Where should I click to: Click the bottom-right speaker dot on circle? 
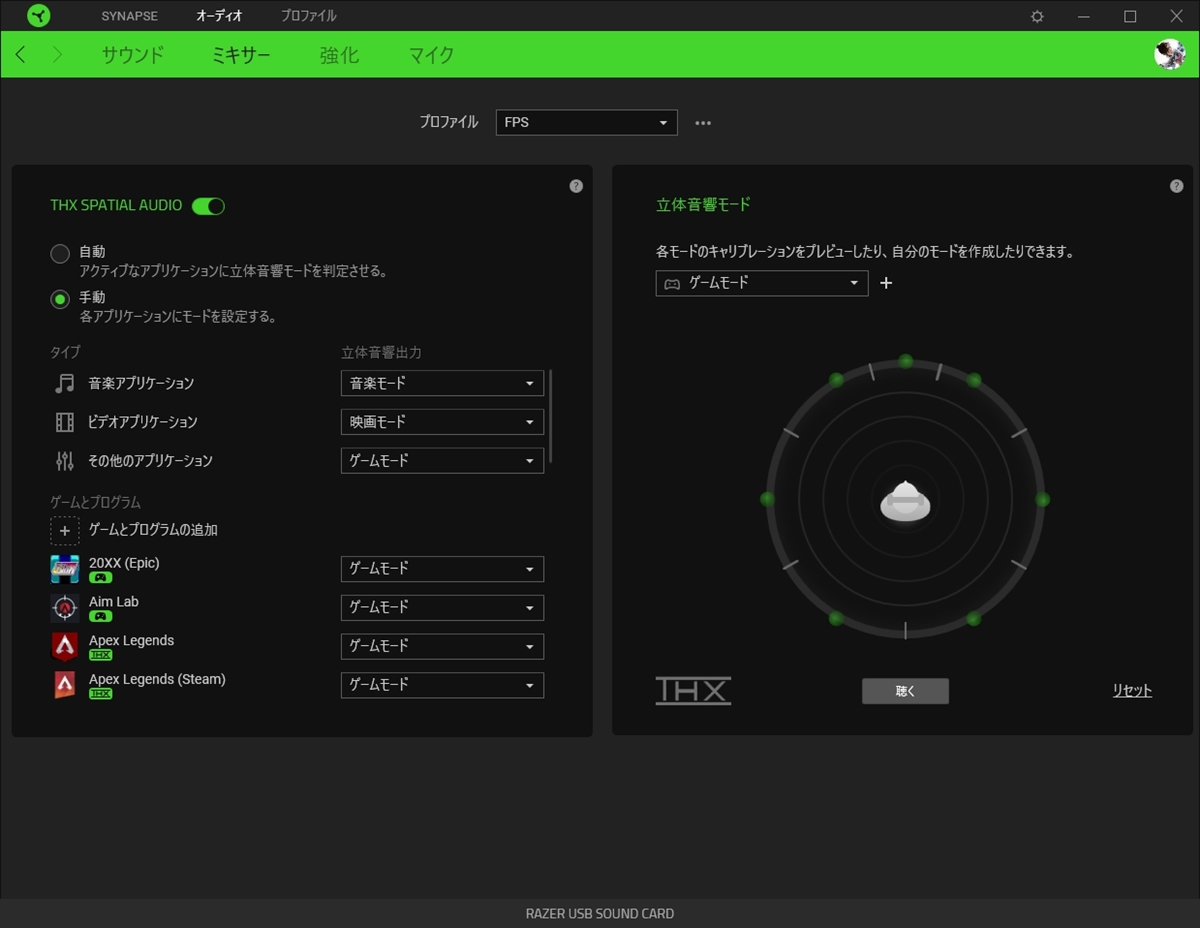[x=973, y=619]
